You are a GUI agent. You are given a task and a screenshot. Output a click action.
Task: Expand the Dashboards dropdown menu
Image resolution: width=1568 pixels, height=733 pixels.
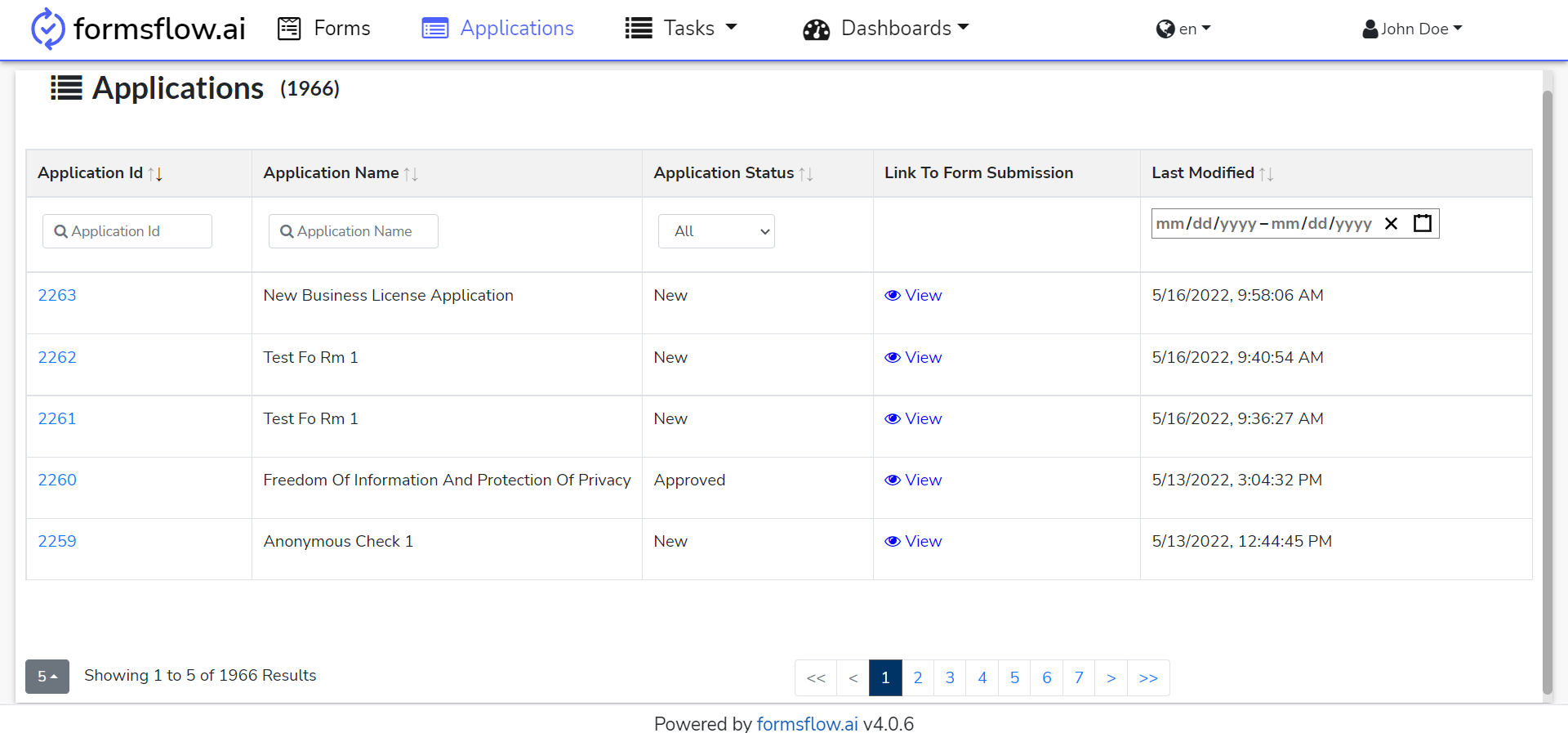pyautogui.click(x=885, y=29)
